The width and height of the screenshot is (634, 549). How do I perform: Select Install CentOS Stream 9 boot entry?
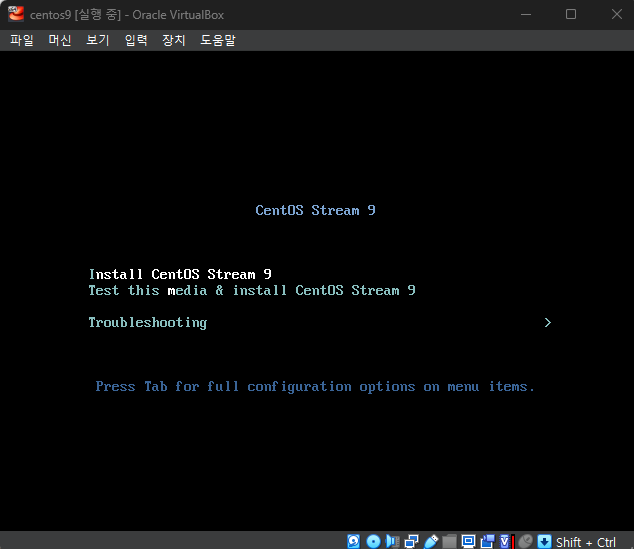click(180, 274)
